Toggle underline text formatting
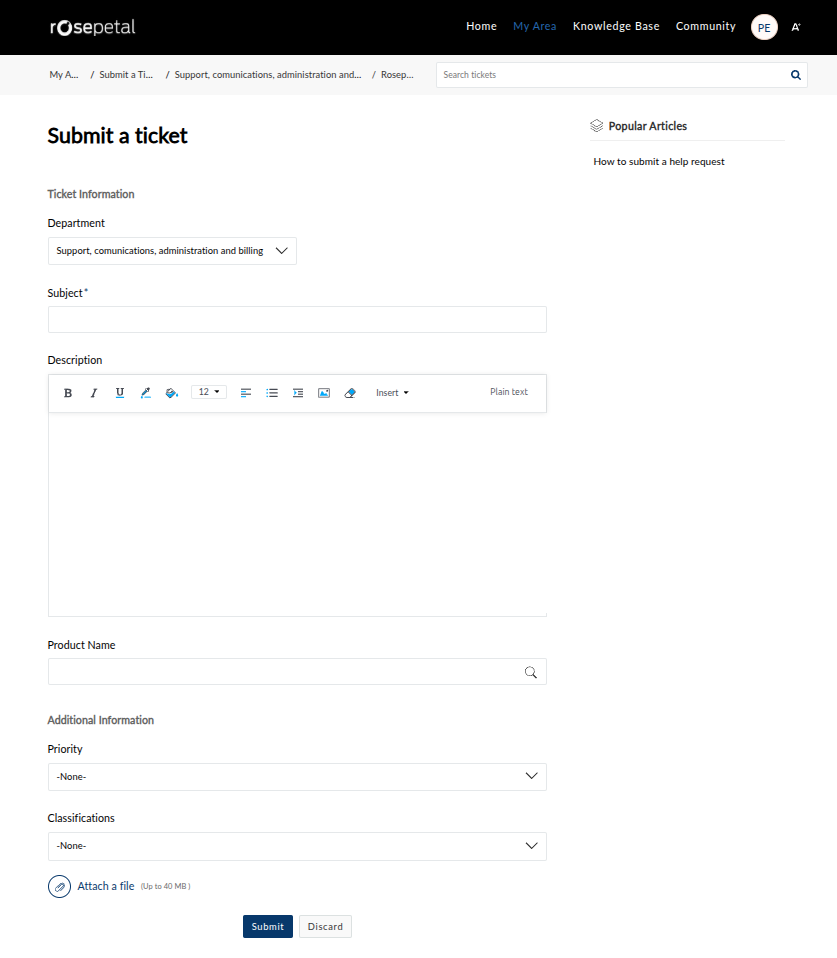This screenshot has width=837, height=958. pyautogui.click(x=120, y=393)
